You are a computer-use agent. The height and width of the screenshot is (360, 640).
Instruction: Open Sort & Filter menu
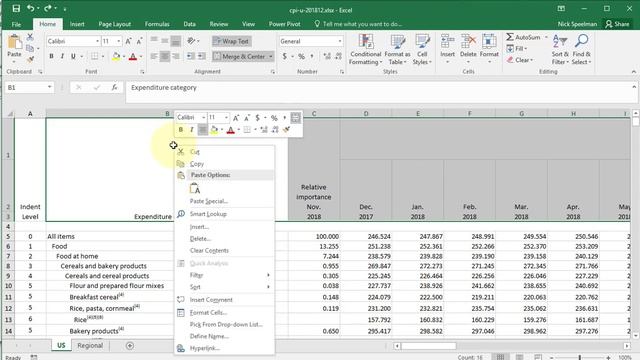pyautogui.click(x=560, y=49)
